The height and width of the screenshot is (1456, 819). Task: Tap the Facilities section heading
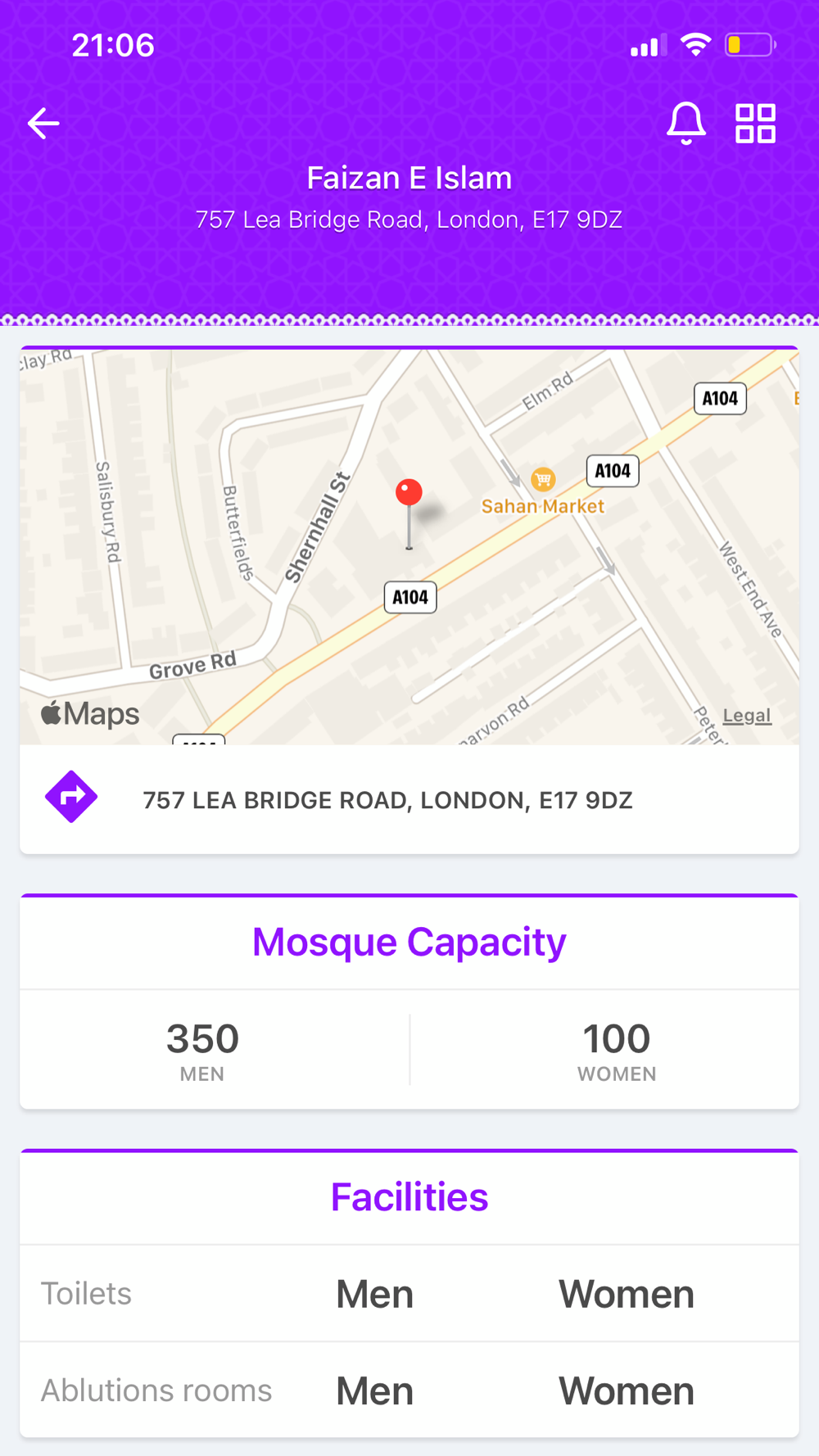pyautogui.click(x=409, y=1197)
